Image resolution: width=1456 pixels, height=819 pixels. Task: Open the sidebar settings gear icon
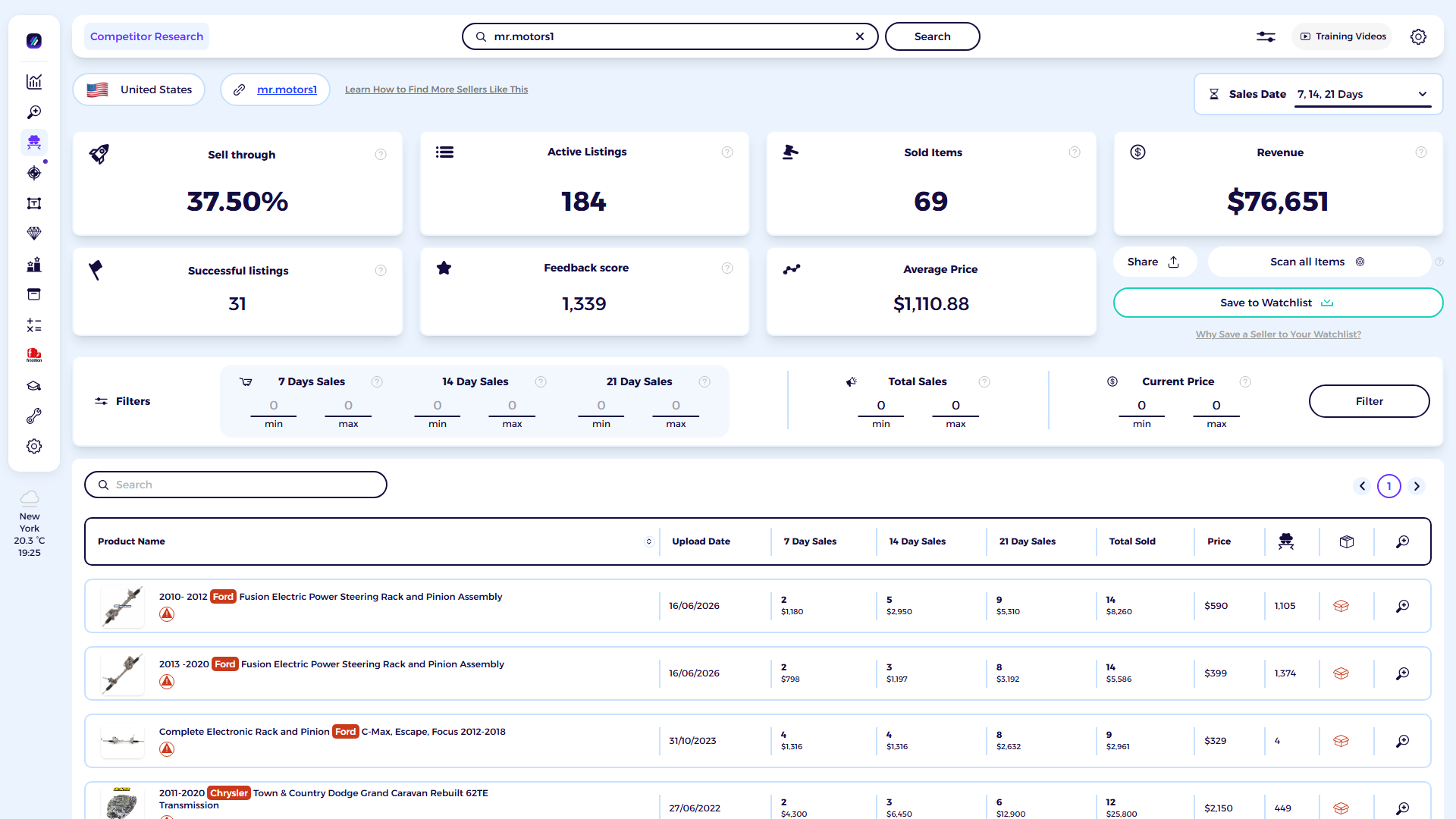(34, 447)
